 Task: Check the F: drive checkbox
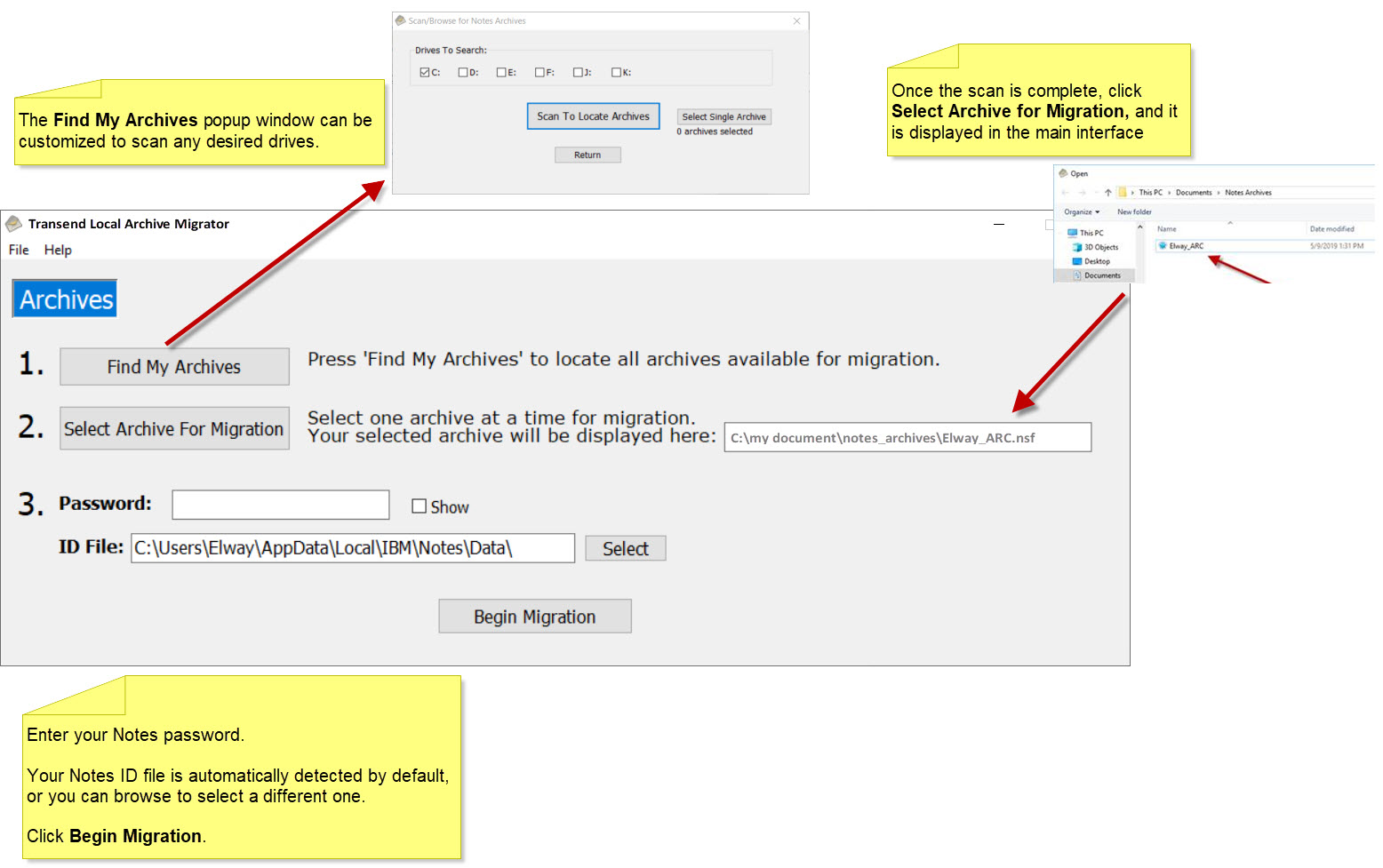pos(540,73)
